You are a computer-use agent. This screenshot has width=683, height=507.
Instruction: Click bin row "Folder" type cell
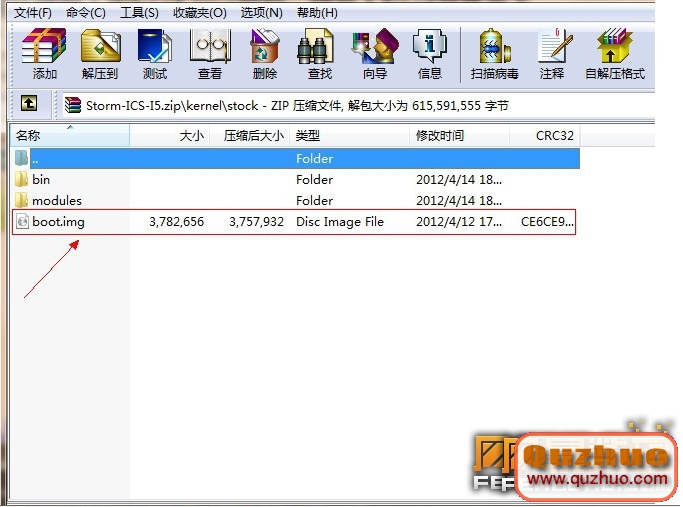click(x=314, y=179)
